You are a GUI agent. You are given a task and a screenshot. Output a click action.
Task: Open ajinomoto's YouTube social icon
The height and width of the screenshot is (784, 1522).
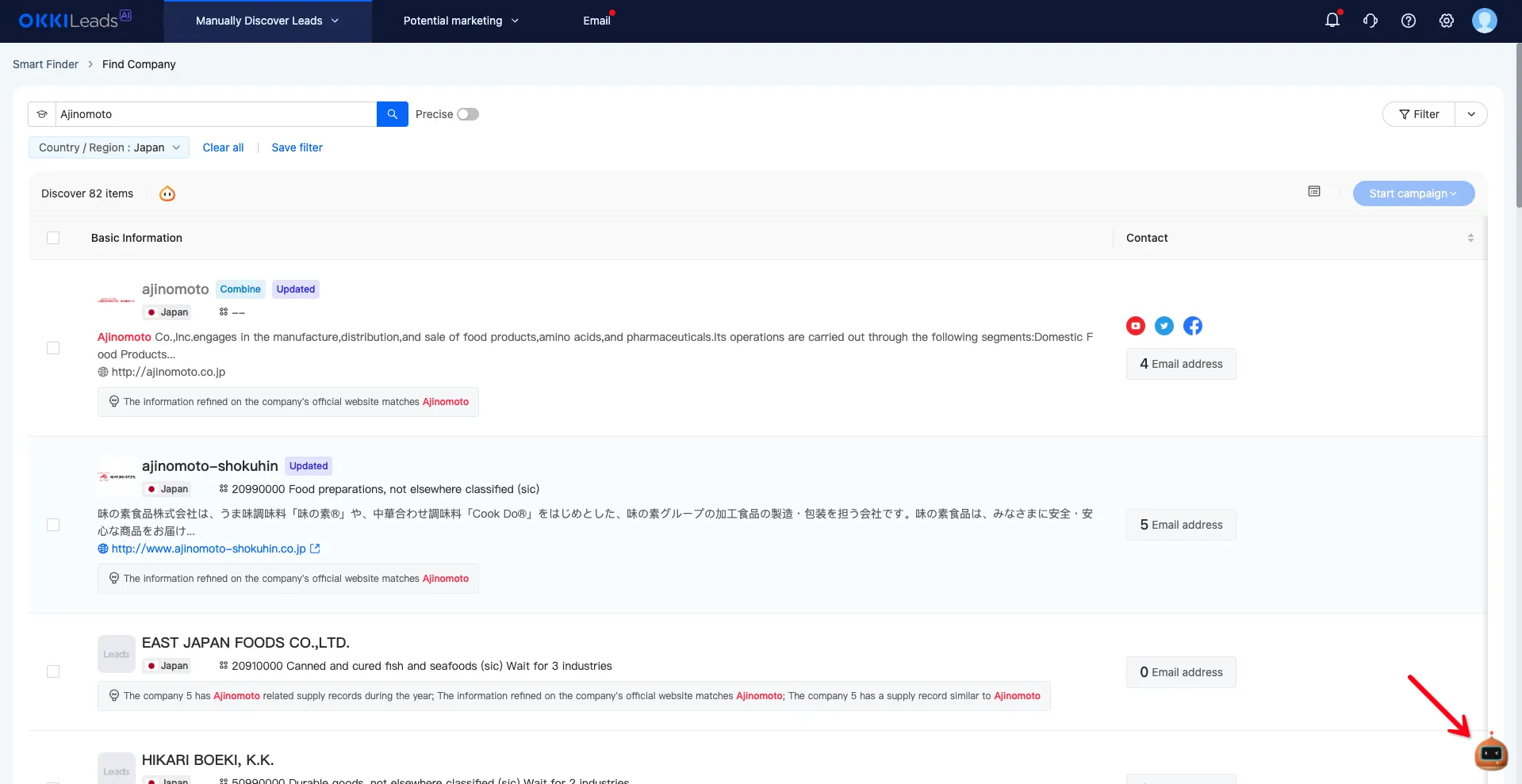[1136, 326]
